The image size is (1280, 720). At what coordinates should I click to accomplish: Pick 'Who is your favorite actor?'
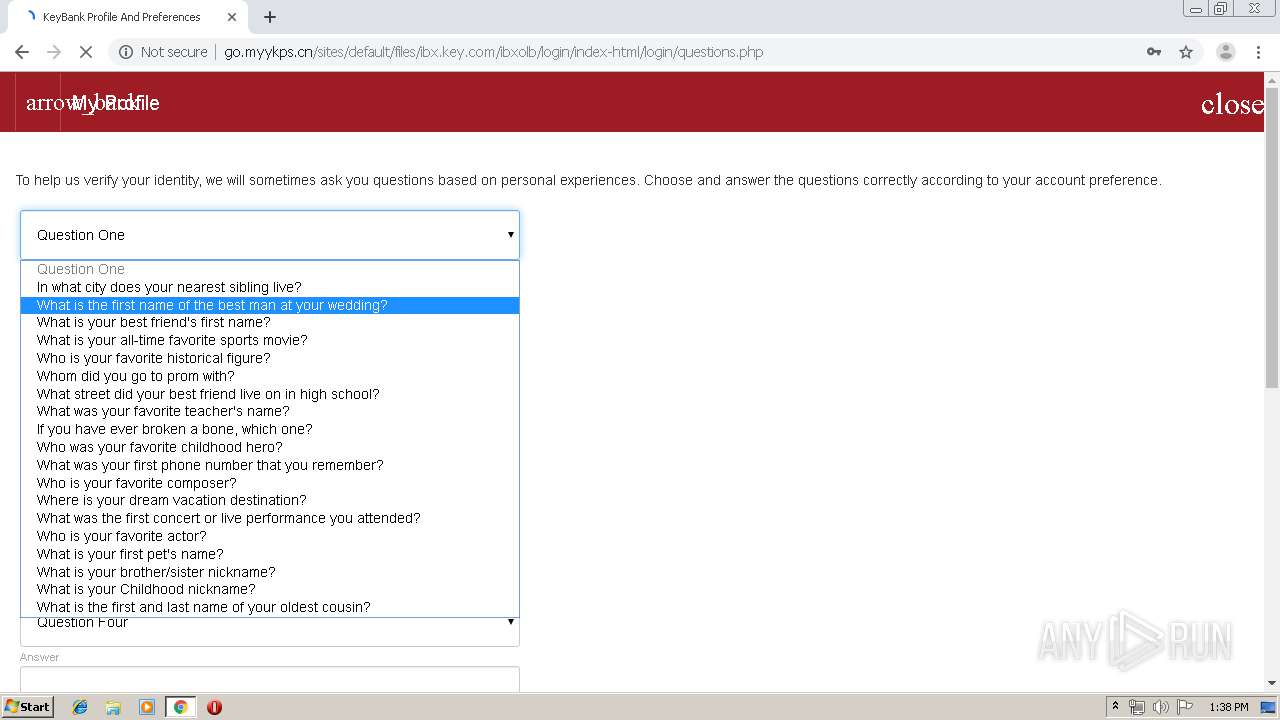click(270, 536)
